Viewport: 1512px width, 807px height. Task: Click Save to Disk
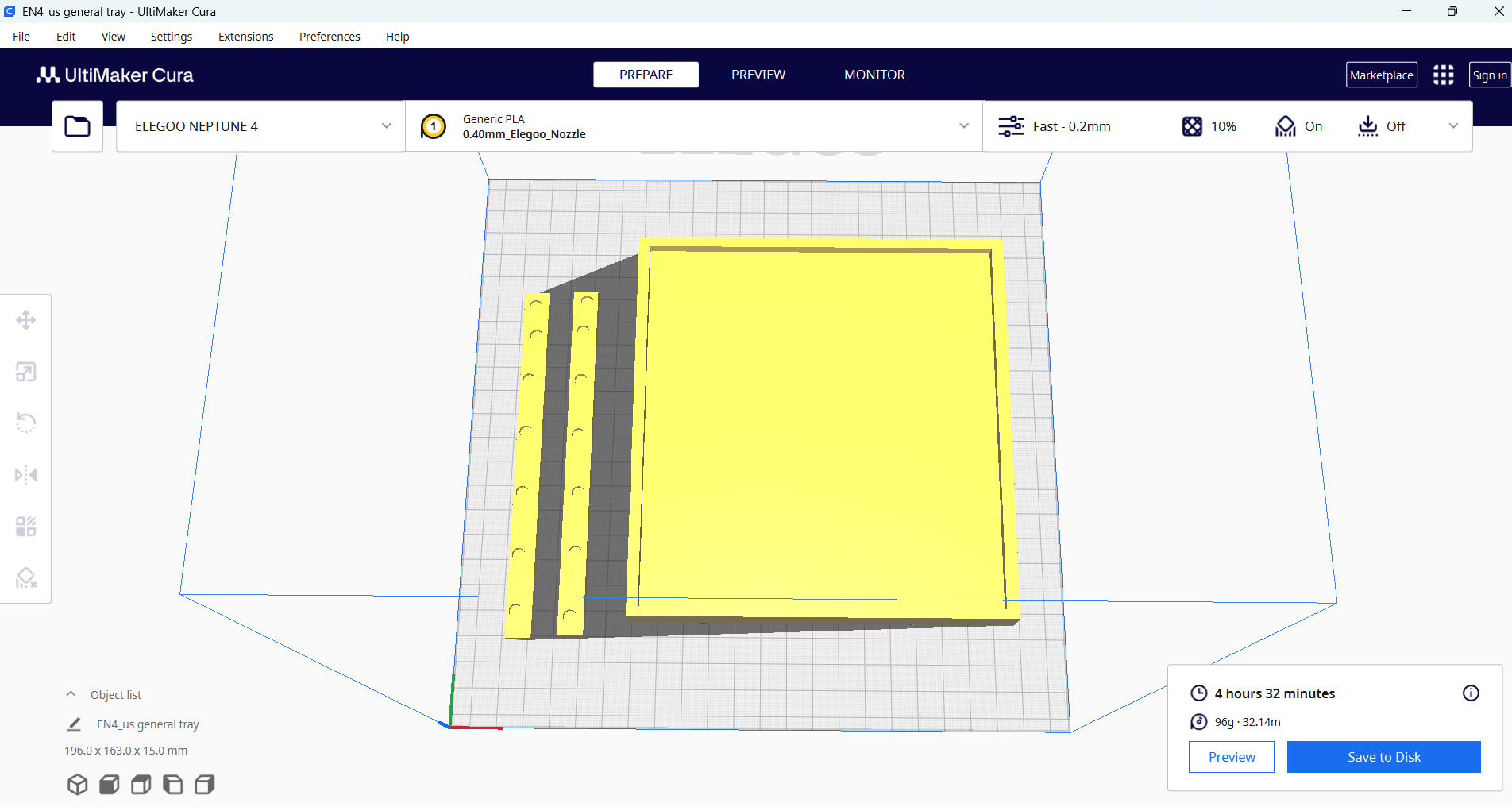pyautogui.click(x=1384, y=757)
